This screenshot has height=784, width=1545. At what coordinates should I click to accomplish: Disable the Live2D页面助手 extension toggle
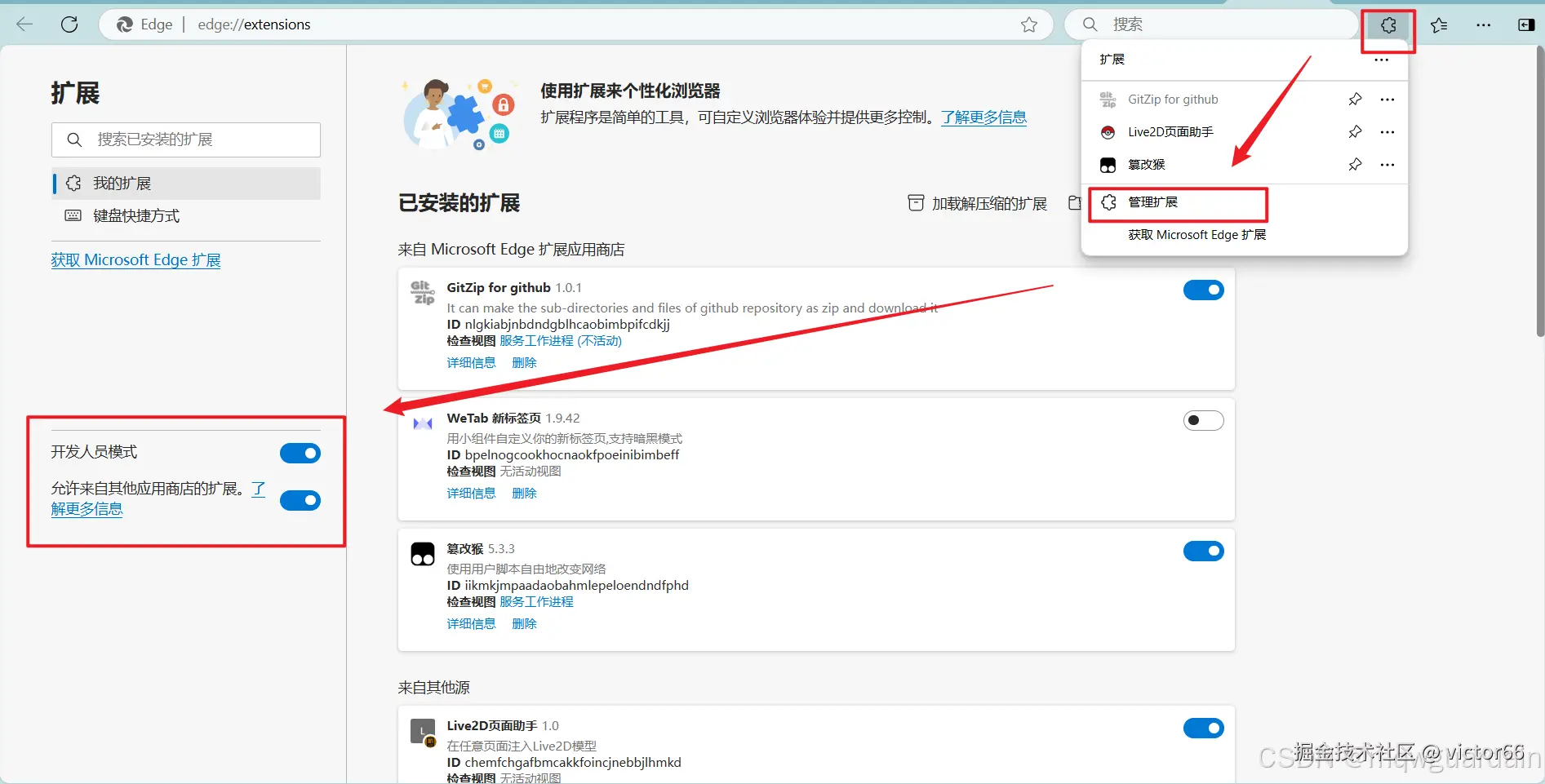(x=1204, y=728)
